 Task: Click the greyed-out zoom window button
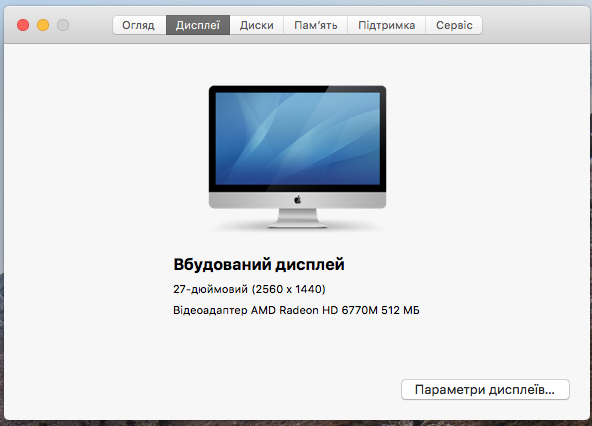63,25
